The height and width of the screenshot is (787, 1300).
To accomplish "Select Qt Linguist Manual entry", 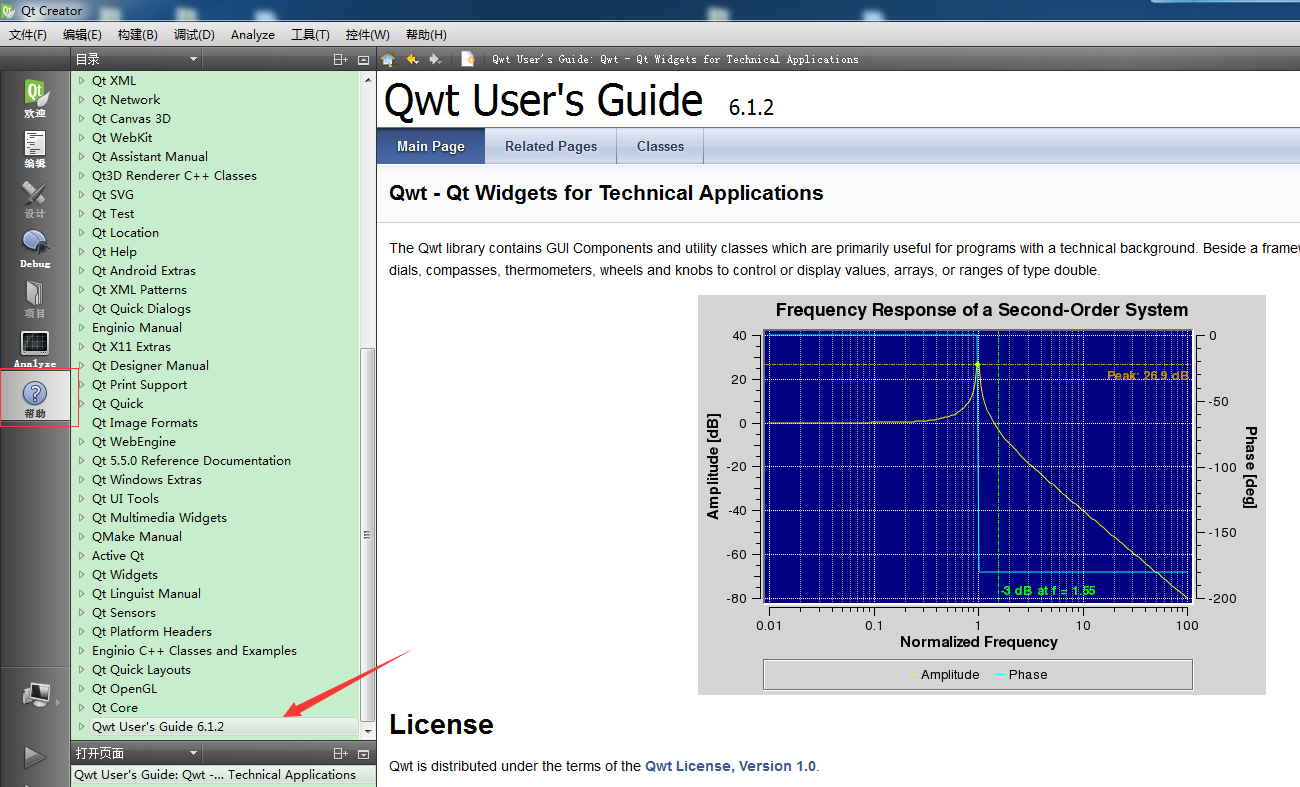I will click(146, 594).
